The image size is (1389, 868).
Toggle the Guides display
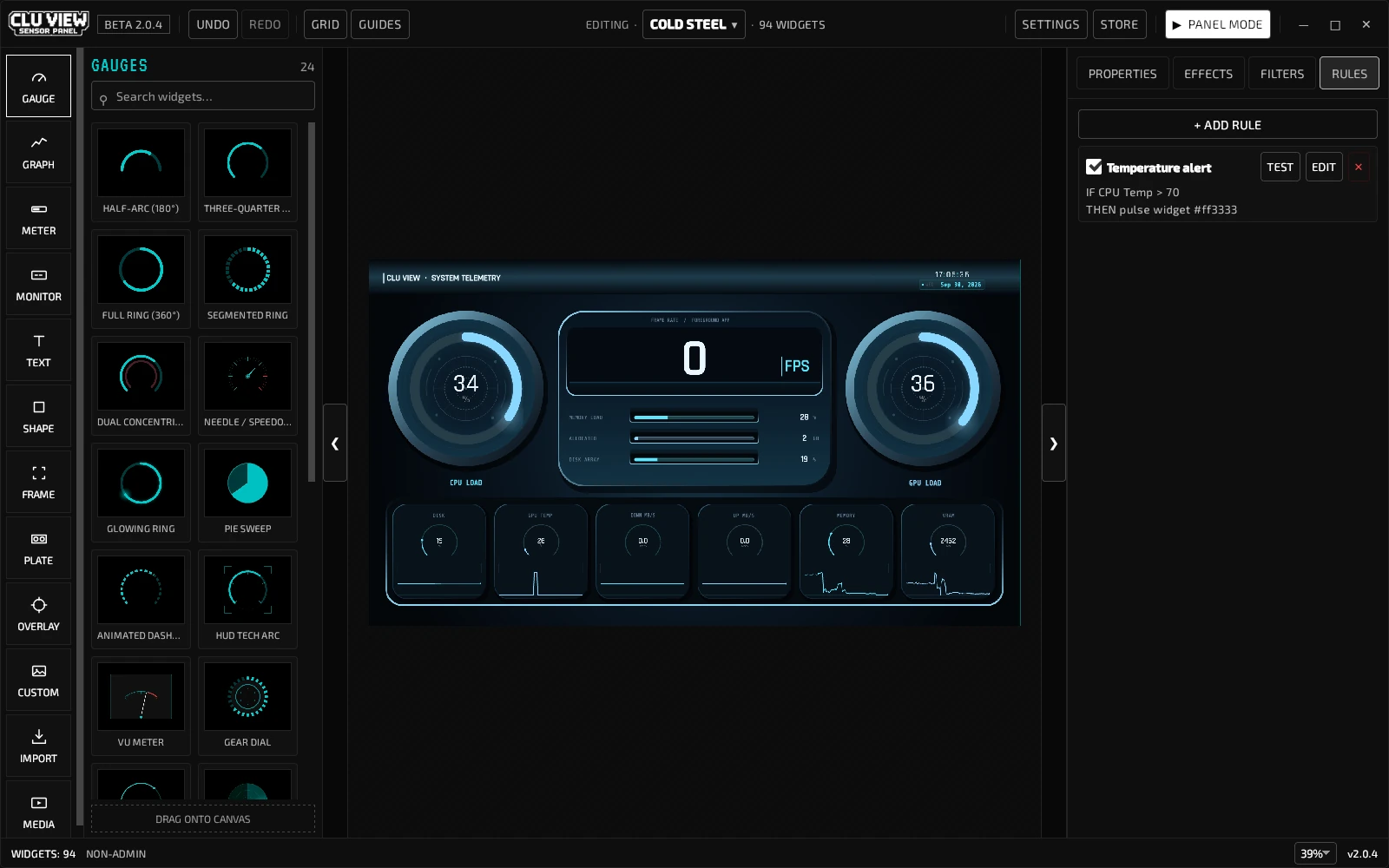coord(380,24)
